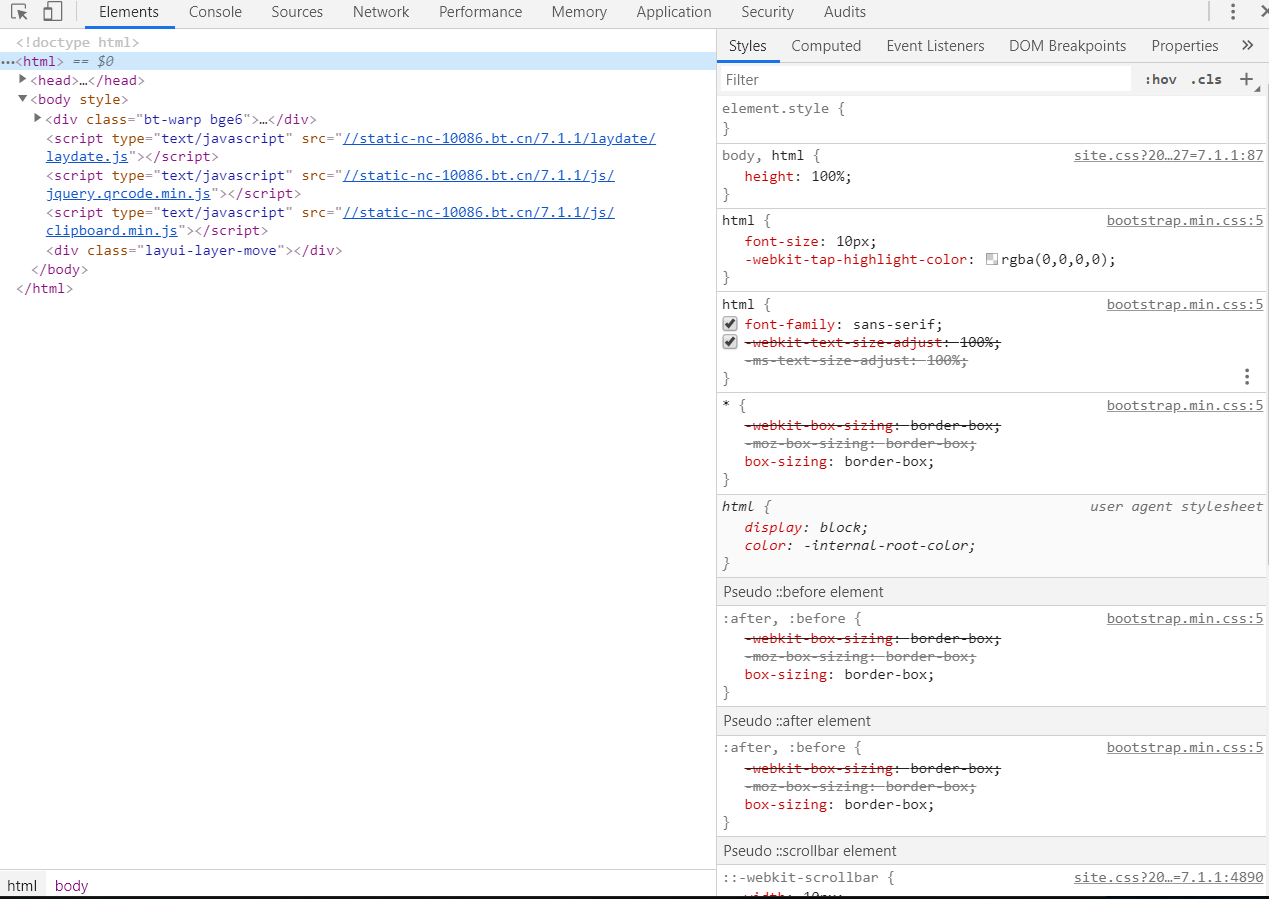Open the Console tab
The height and width of the screenshot is (899, 1269).
point(215,12)
